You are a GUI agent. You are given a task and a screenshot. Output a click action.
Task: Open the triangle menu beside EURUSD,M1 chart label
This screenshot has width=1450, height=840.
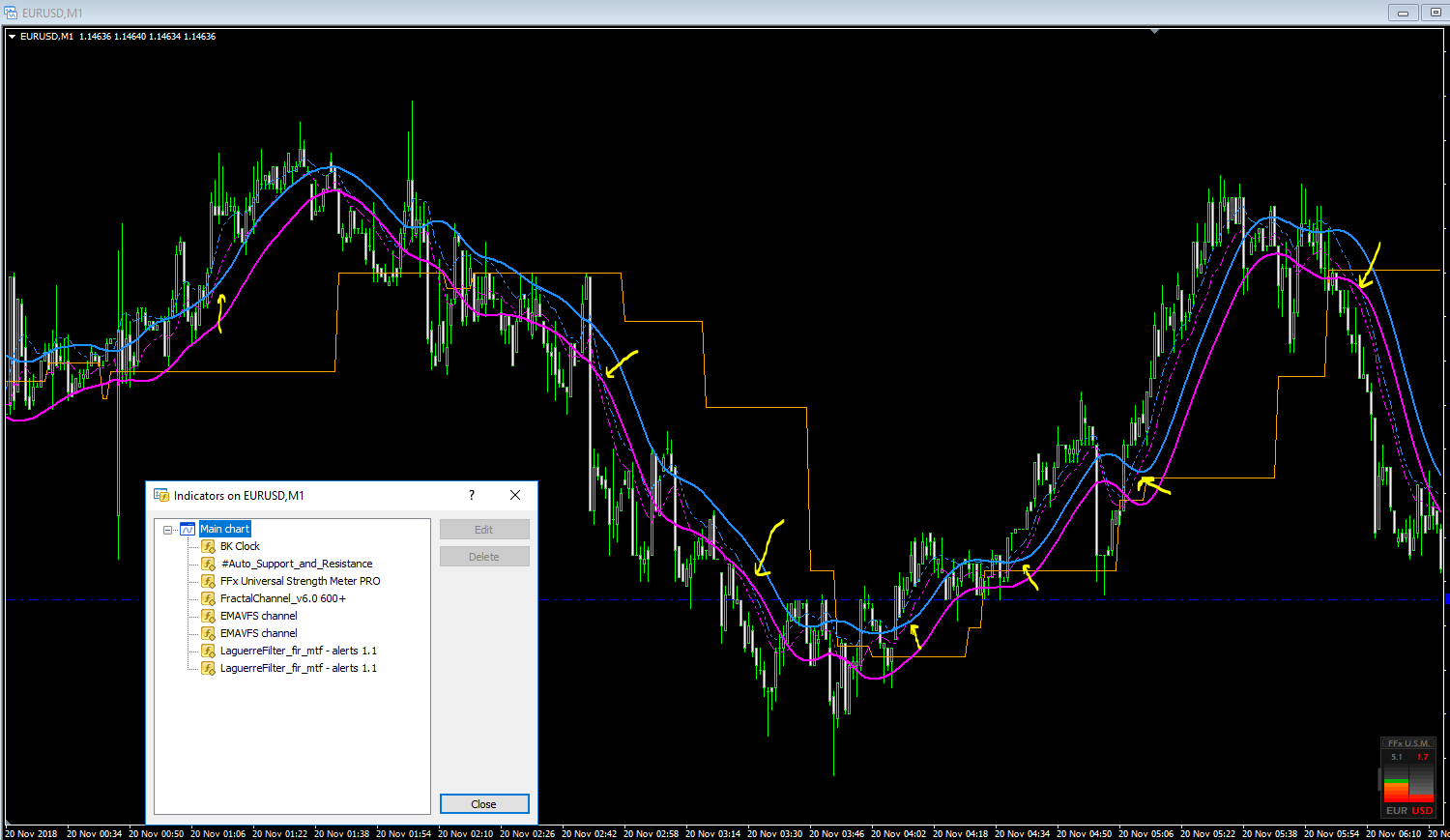click(12, 37)
